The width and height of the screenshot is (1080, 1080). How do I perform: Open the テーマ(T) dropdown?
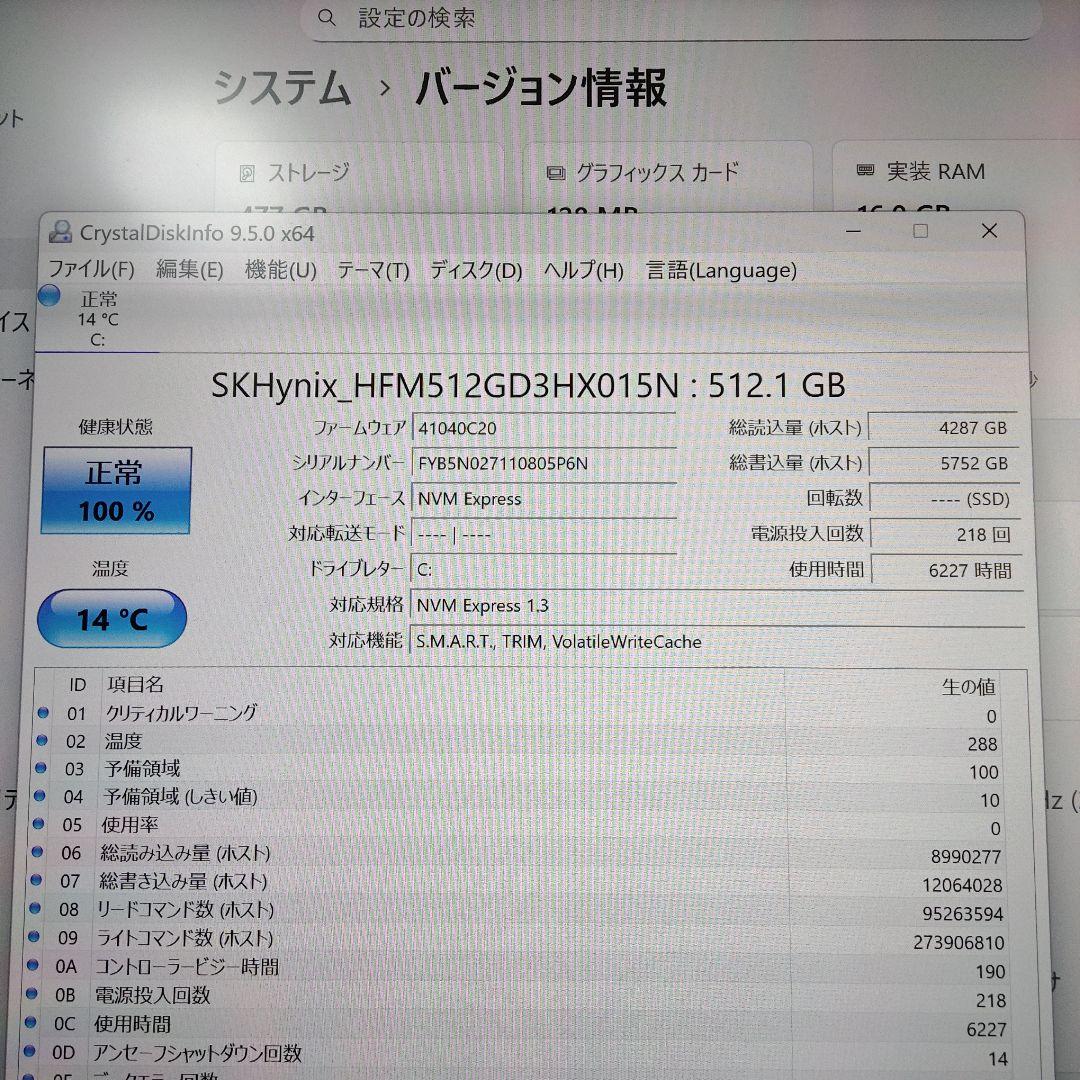pyautogui.click(x=371, y=270)
